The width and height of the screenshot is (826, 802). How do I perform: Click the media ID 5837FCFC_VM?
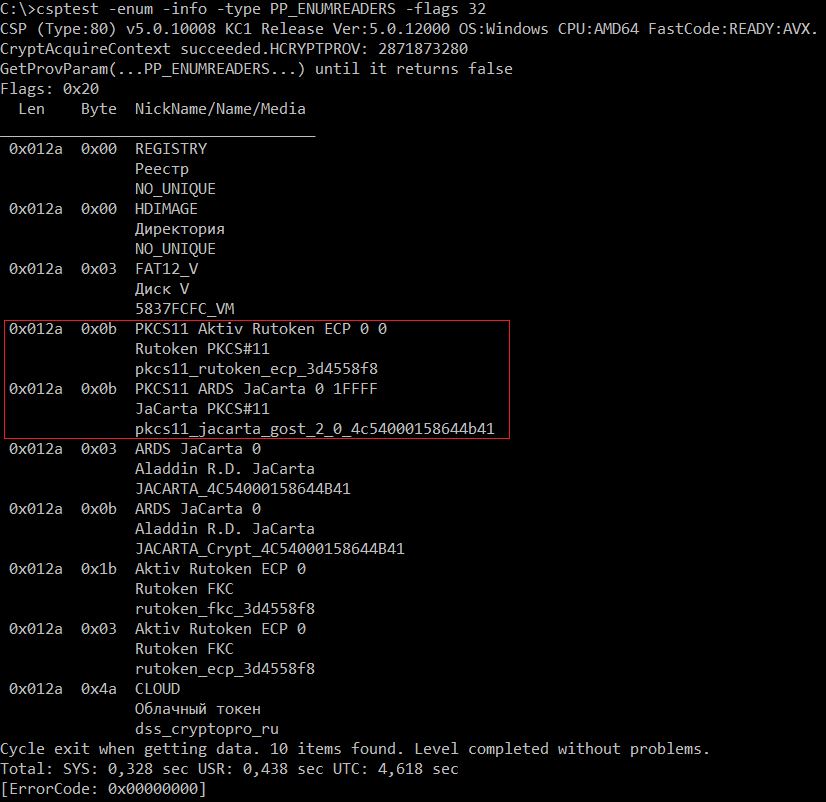pos(184,309)
